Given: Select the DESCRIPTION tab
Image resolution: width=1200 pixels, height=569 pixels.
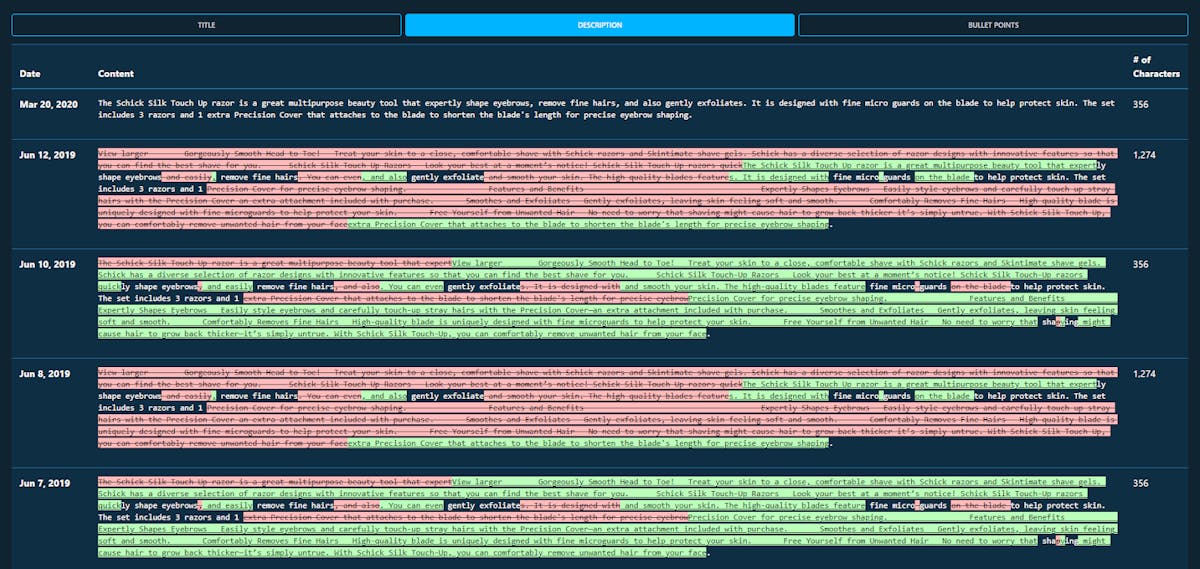Looking at the screenshot, I should pyautogui.click(x=600, y=25).
